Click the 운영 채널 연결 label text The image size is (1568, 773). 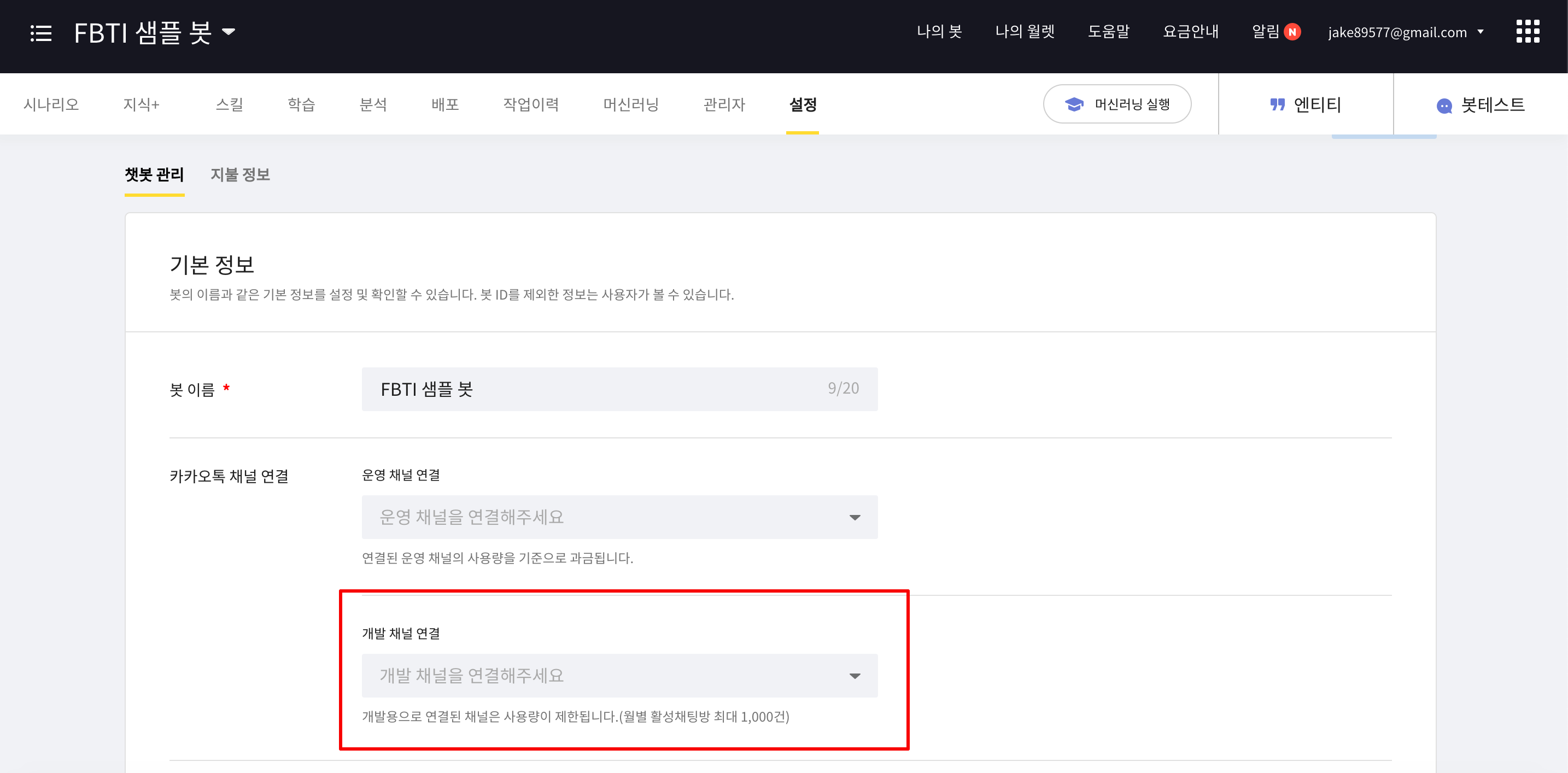[x=401, y=476]
